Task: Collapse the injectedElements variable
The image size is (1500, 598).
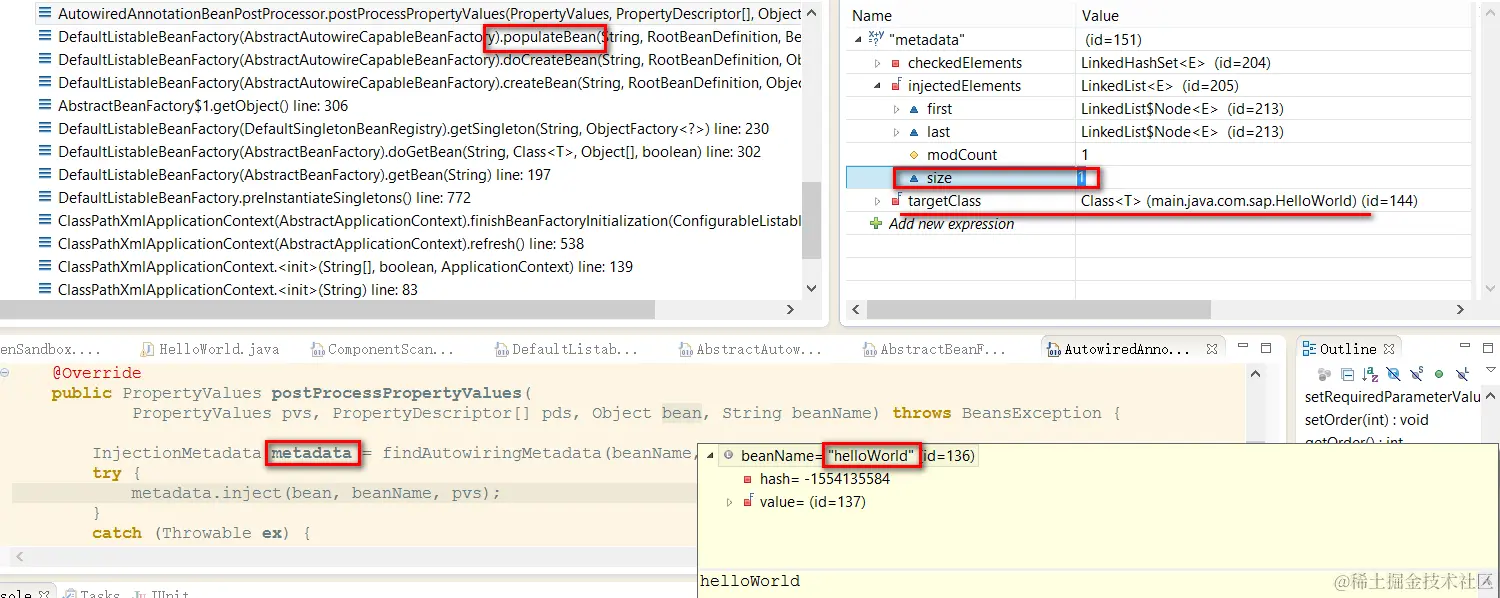Action: tap(877, 85)
